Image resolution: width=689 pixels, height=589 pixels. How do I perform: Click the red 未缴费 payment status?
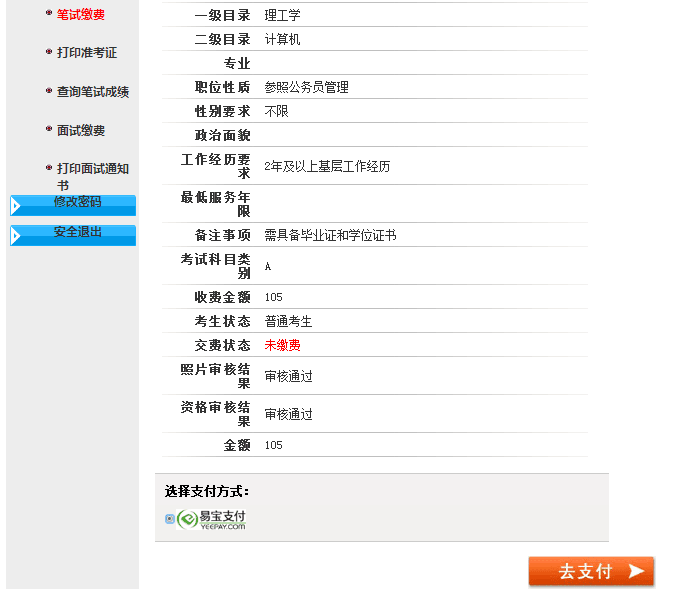click(x=282, y=345)
